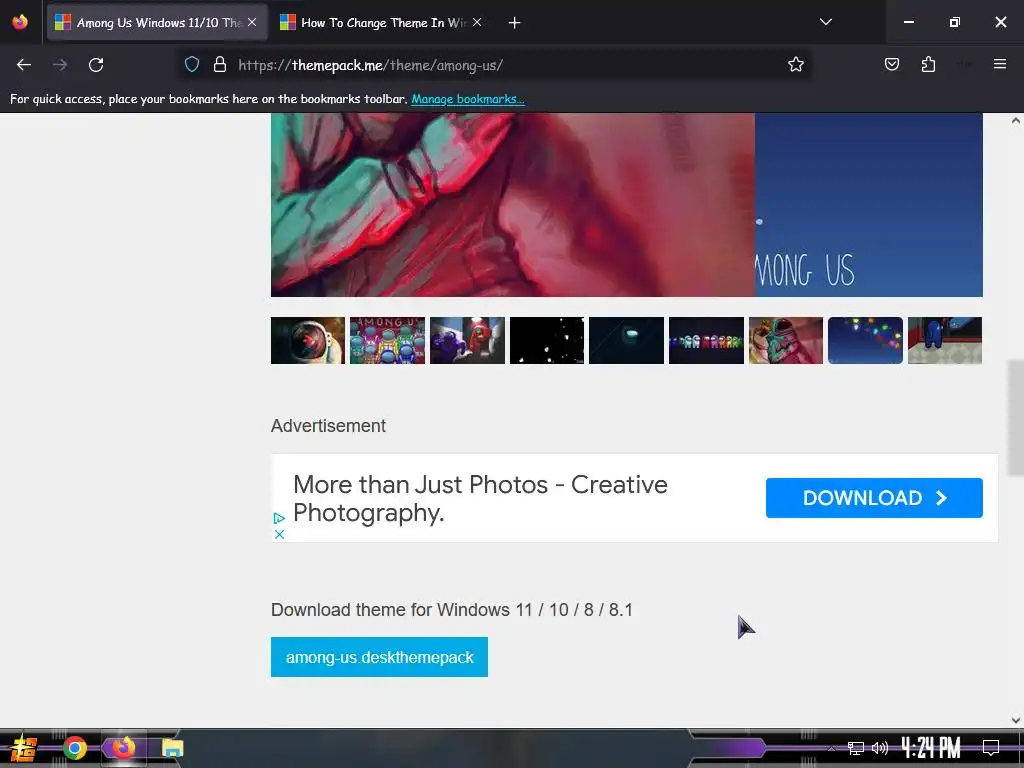
Task: Open Save to Pocket icon
Action: [x=891, y=64]
